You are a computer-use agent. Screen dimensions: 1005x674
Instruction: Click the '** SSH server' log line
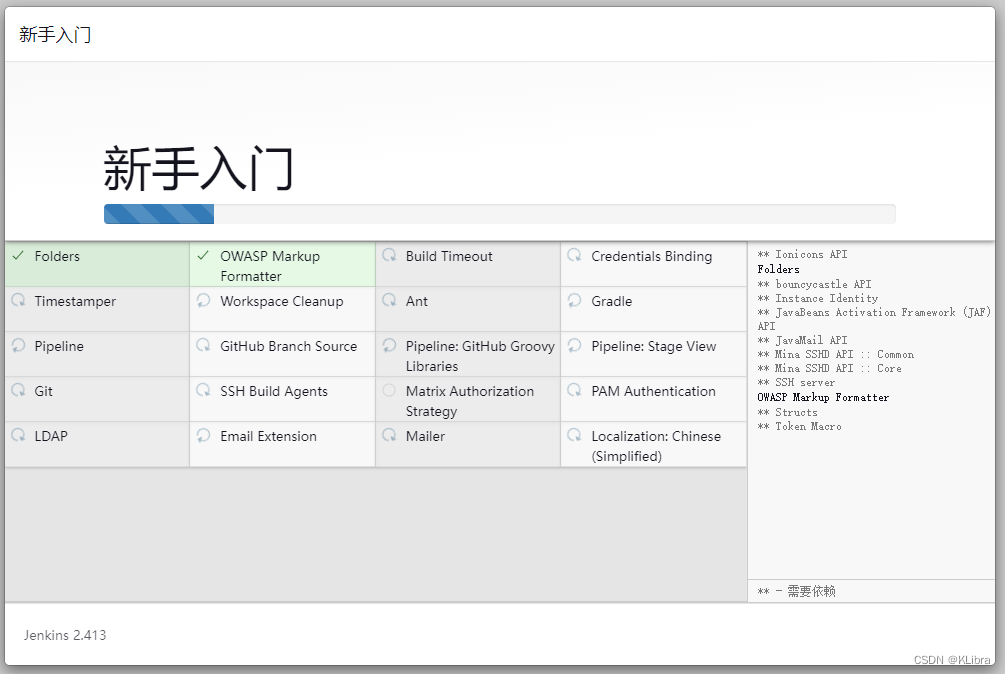click(796, 382)
